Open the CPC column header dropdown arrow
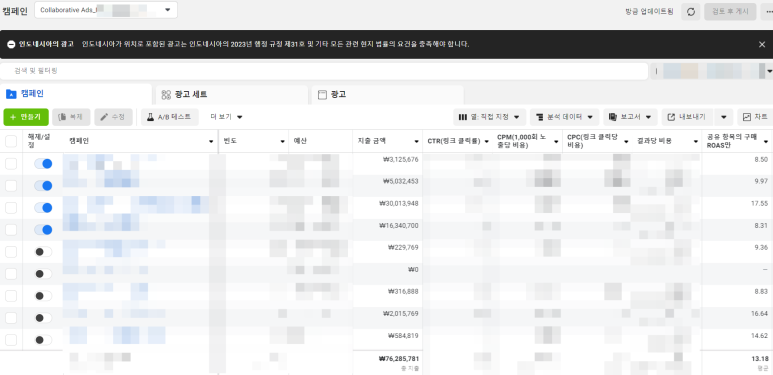Screen dimensions: 773x375 click(626, 141)
